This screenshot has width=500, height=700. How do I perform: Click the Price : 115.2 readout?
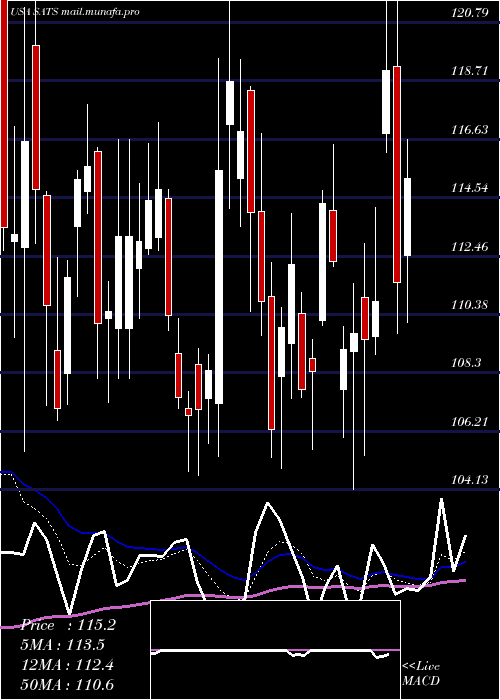[68, 625]
